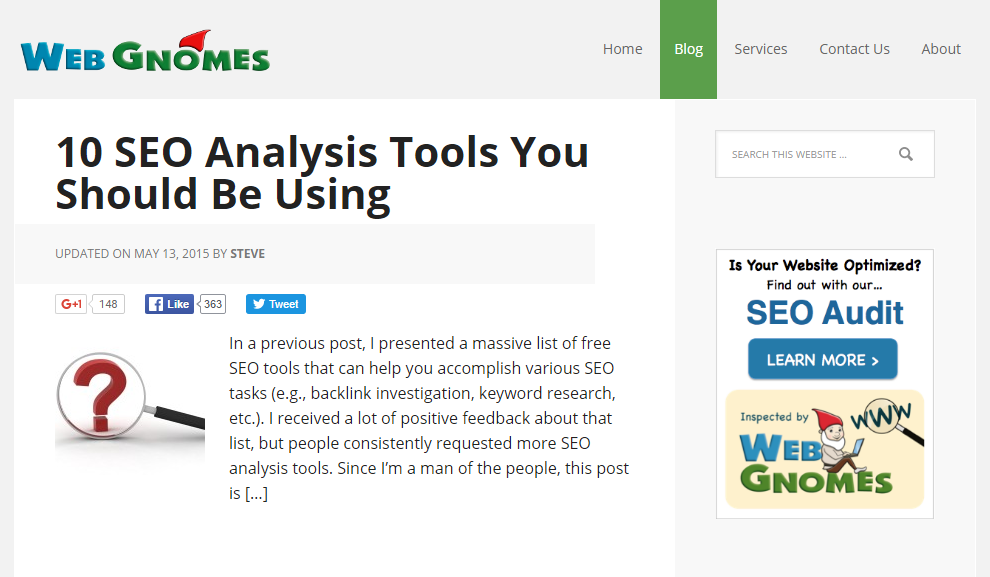The height and width of the screenshot is (577, 990).
Task: Click the Inspected by Web Gnomes badge
Action: (824, 449)
